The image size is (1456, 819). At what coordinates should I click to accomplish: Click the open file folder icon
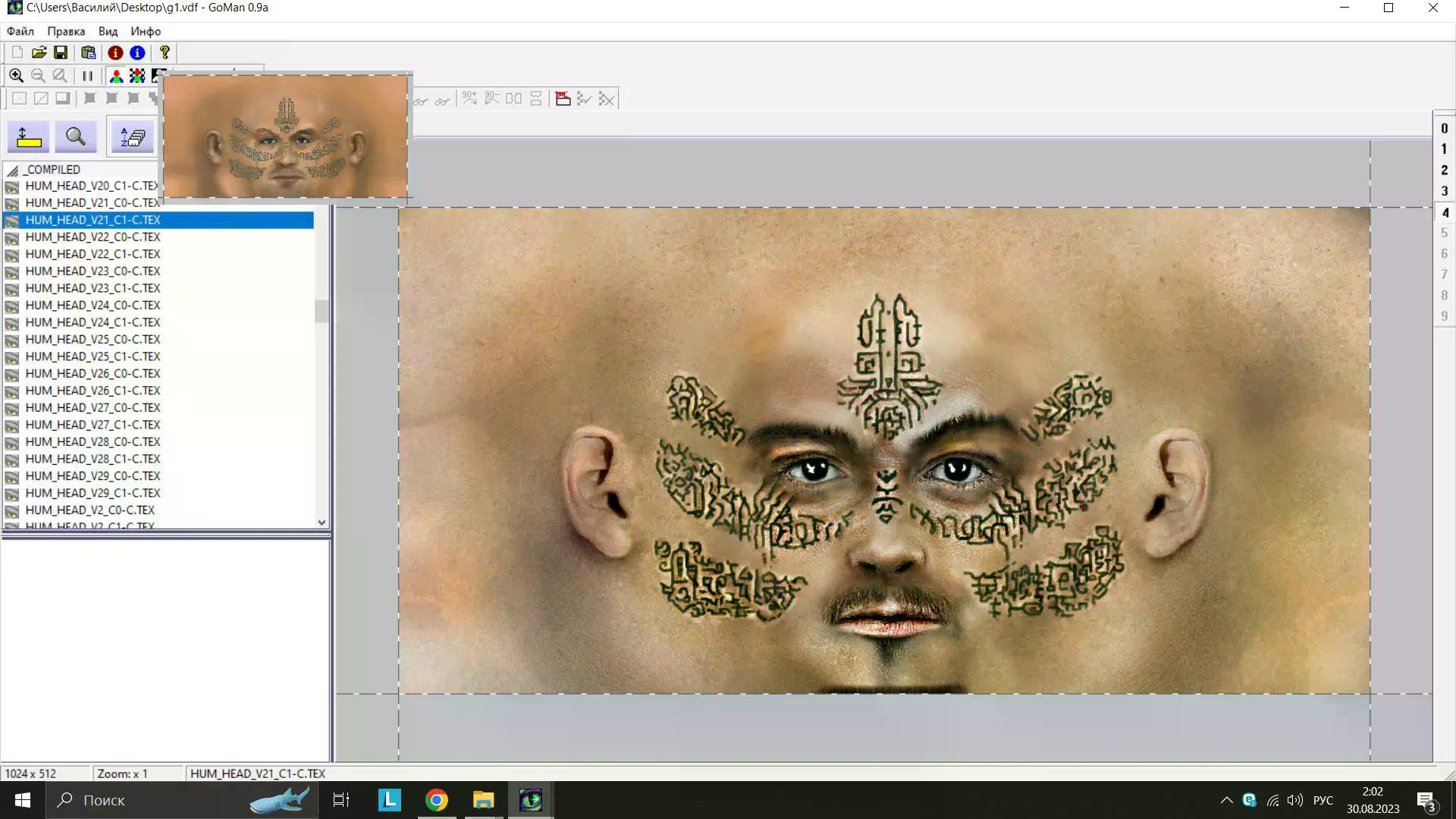(39, 52)
